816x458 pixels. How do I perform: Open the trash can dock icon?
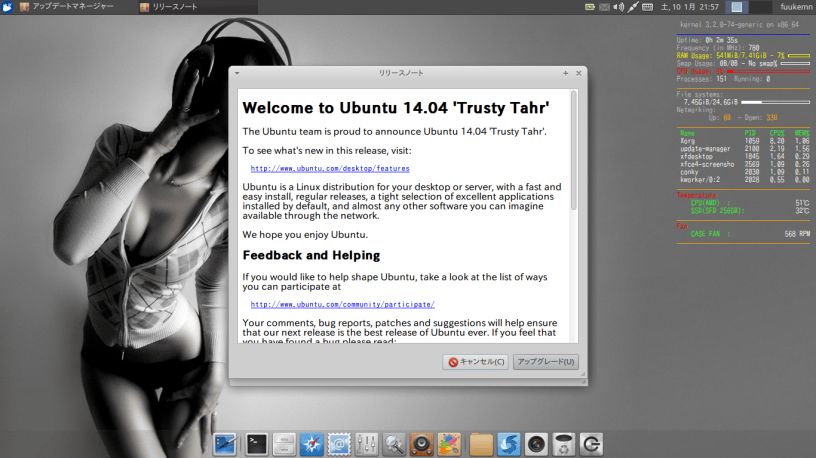tap(564, 444)
